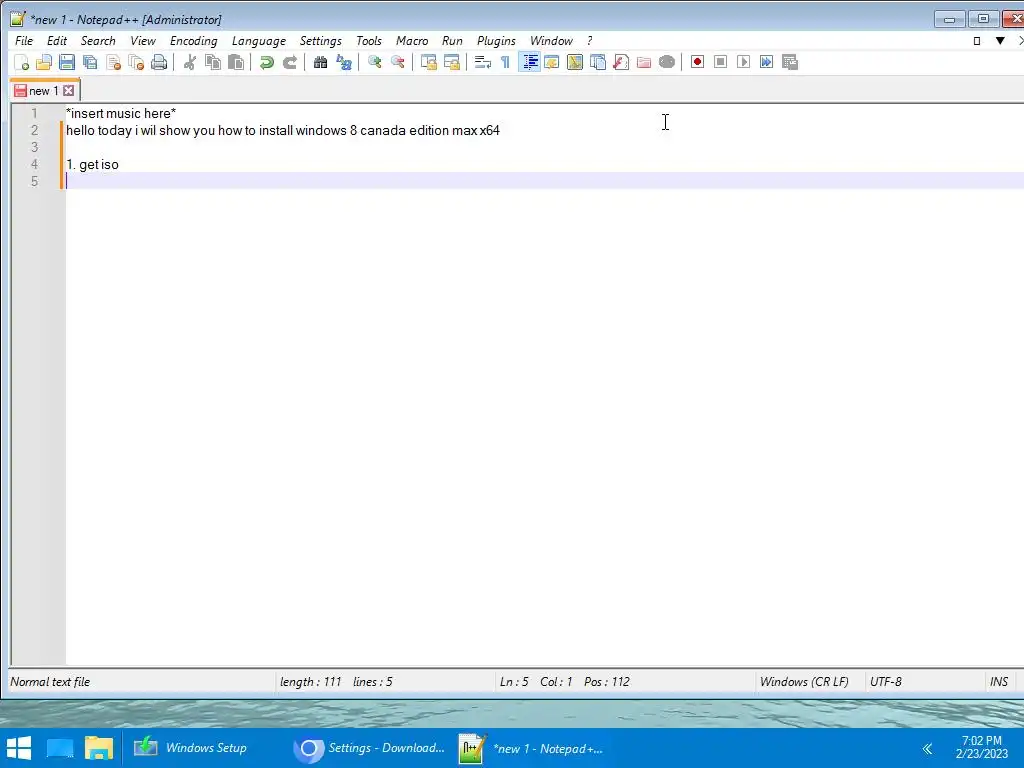Open the View menu
1024x768 pixels.
coord(143,40)
